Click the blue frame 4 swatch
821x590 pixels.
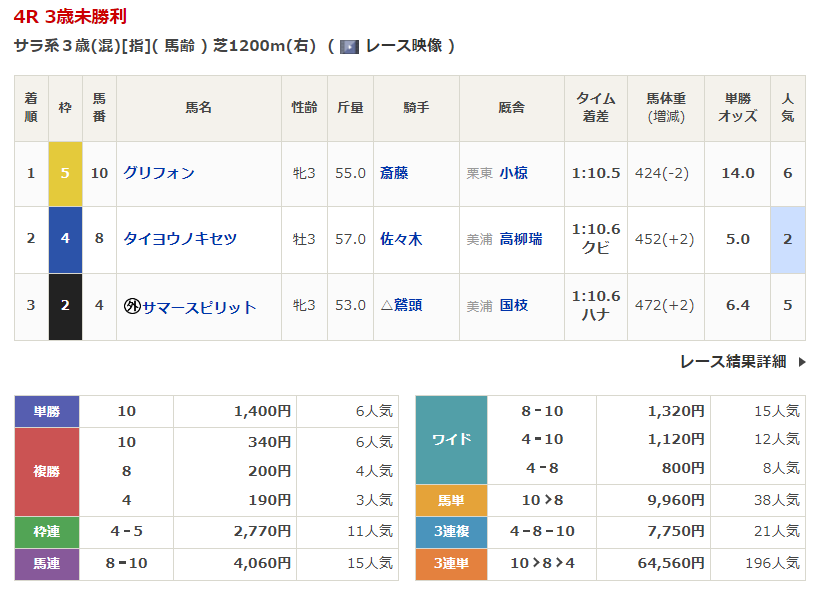click(65, 239)
